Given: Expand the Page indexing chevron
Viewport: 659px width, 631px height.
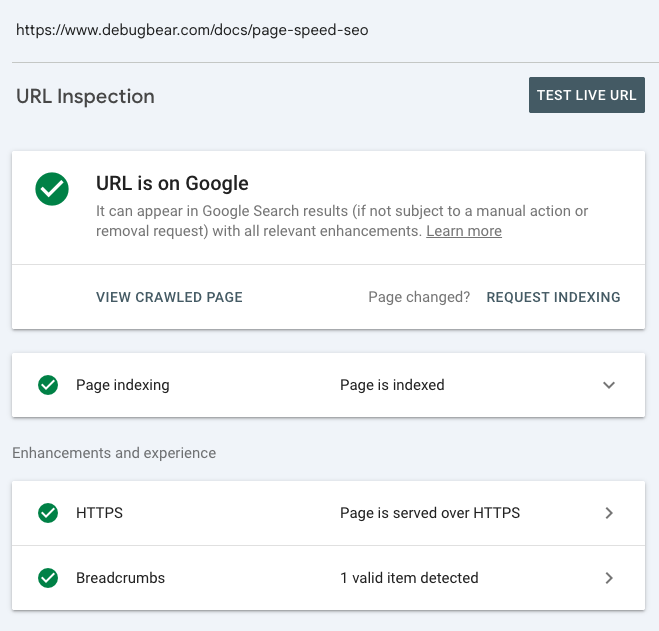Looking at the screenshot, I should (609, 385).
